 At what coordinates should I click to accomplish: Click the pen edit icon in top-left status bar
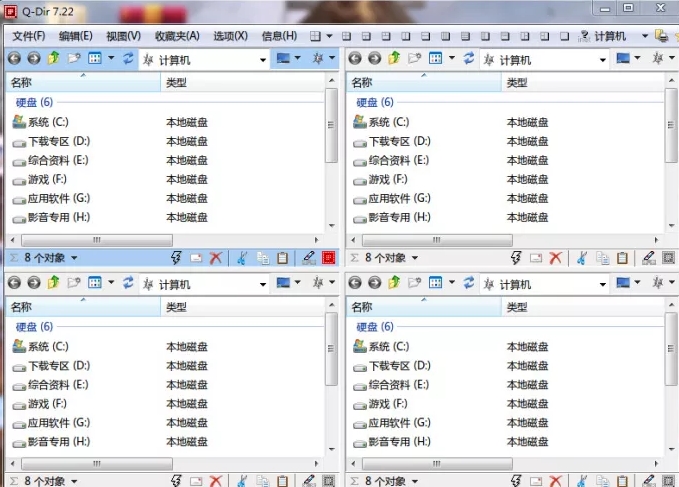click(309, 258)
